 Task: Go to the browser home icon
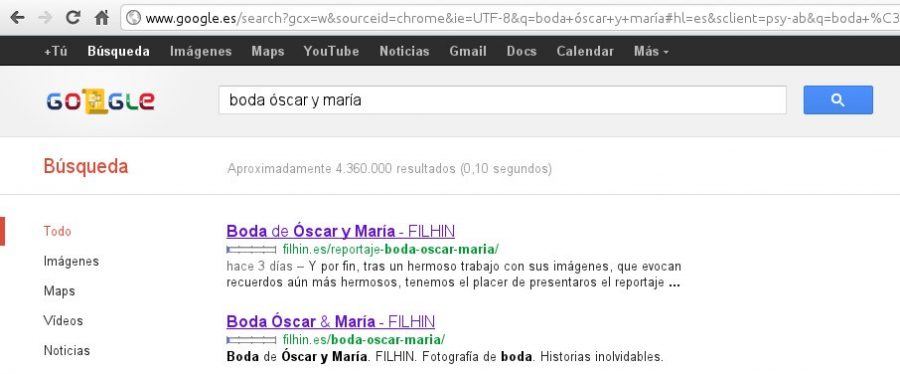pyautogui.click(x=102, y=18)
